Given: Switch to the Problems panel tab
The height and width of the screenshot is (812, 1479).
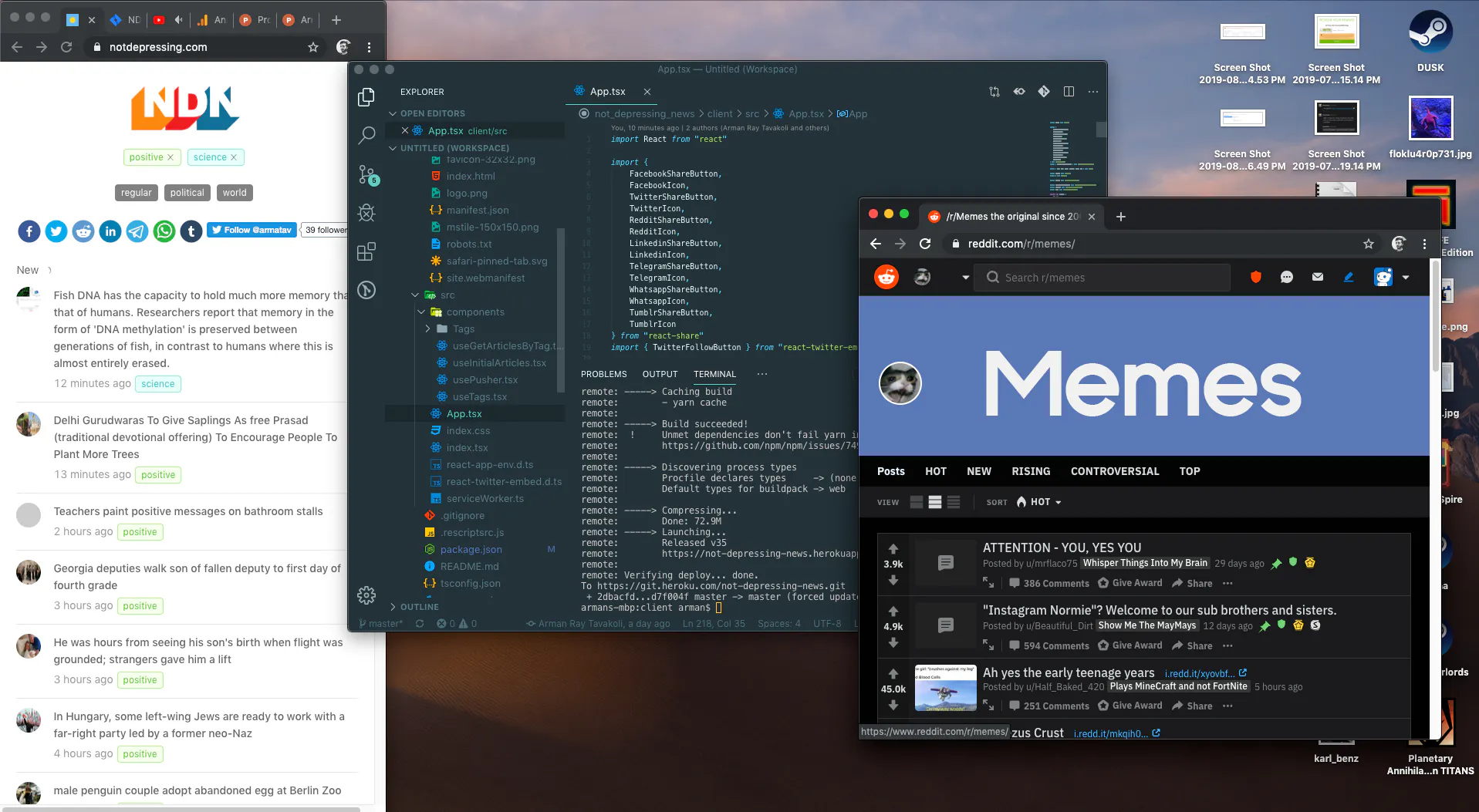Looking at the screenshot, I should [x=604, y=374].
